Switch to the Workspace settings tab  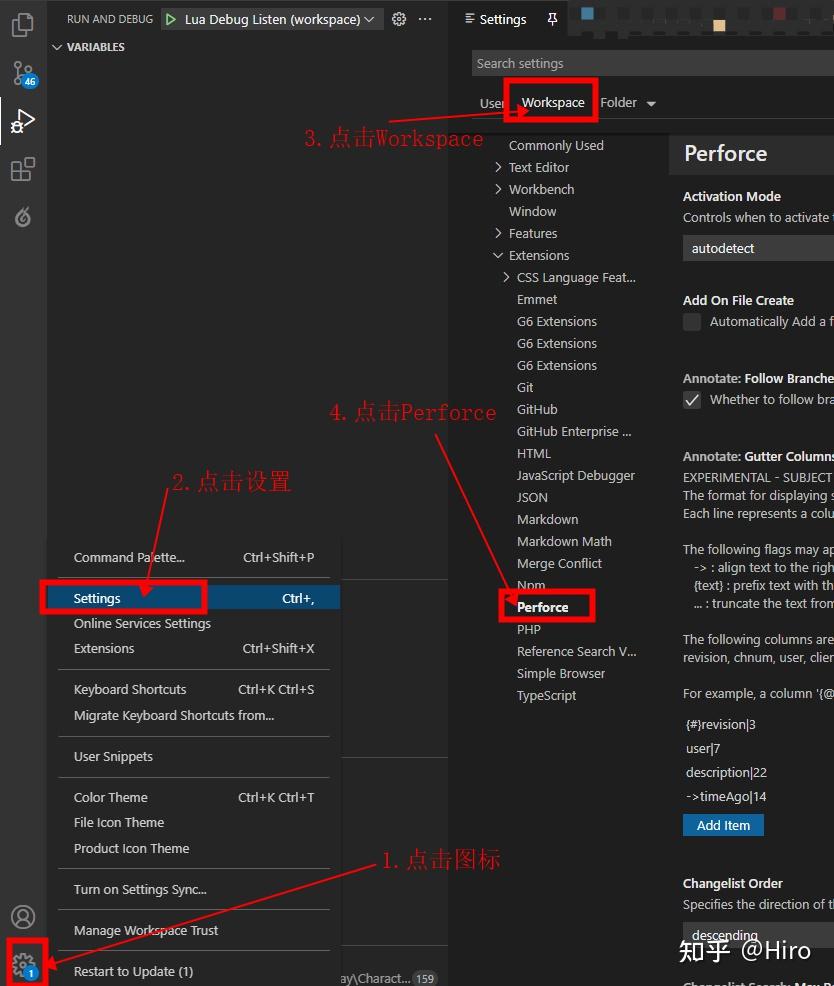(x=553, y=102)
